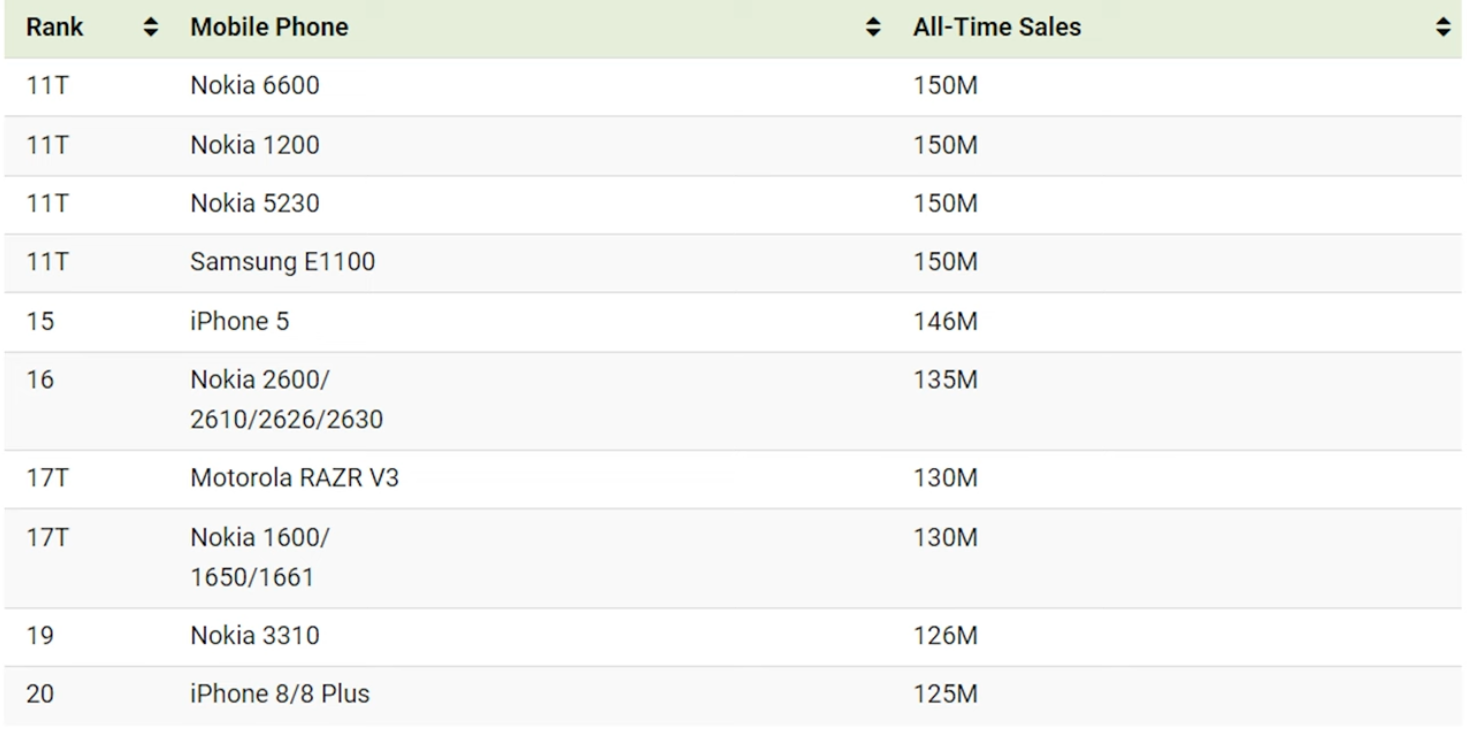Sort table by Rank column arrows
The image size is (1467, 732).
point(152,28)
